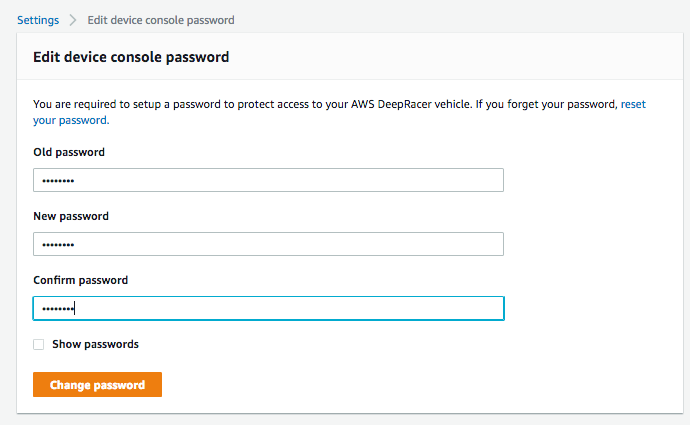Click the Old password label
This screenshot has height=425, width=690.
tap(69, 152)
